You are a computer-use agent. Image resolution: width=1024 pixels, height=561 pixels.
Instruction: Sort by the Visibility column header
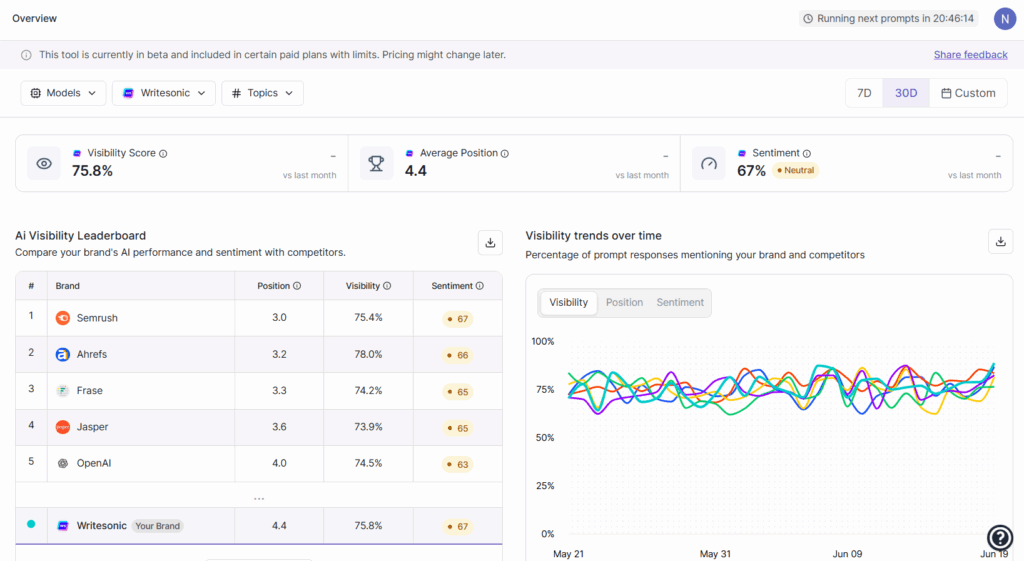363,286
